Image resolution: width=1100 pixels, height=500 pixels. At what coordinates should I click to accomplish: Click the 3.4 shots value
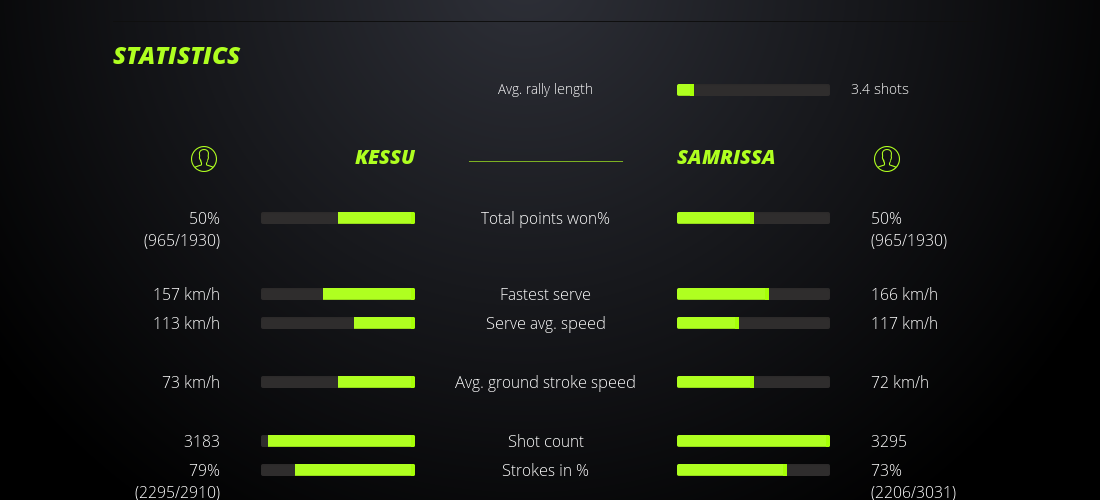880,89
